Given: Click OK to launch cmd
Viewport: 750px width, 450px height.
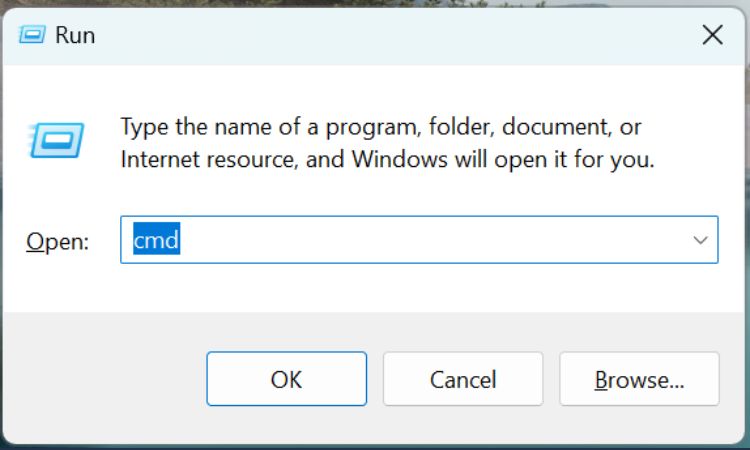Looking at the screenshot, I should tap(287, 379).
